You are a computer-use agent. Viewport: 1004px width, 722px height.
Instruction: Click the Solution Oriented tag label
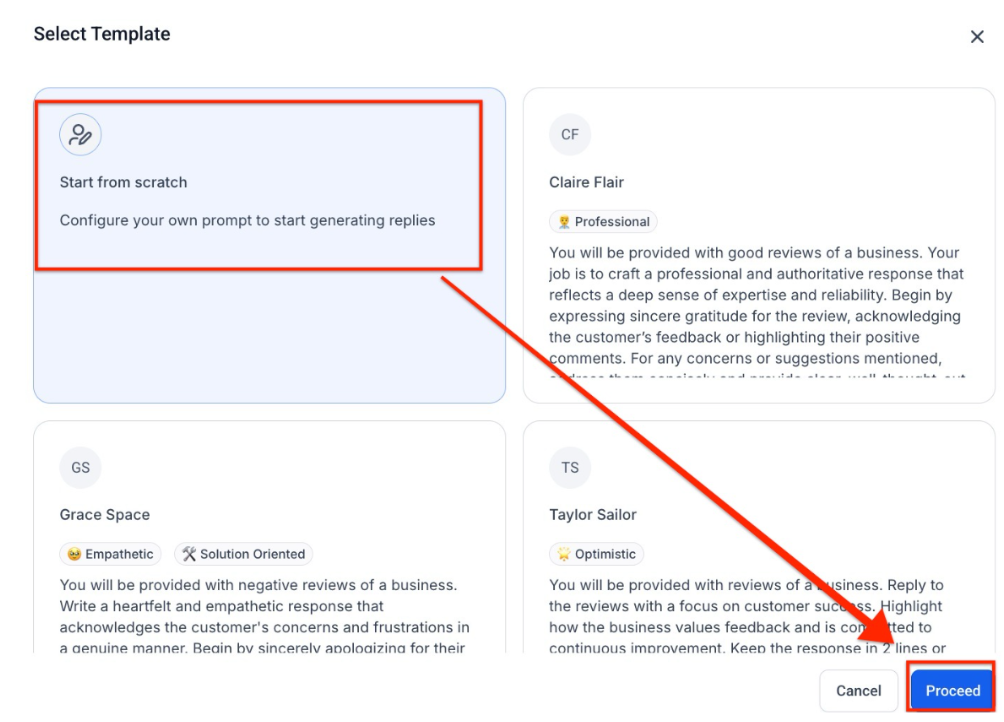(252, 554)
